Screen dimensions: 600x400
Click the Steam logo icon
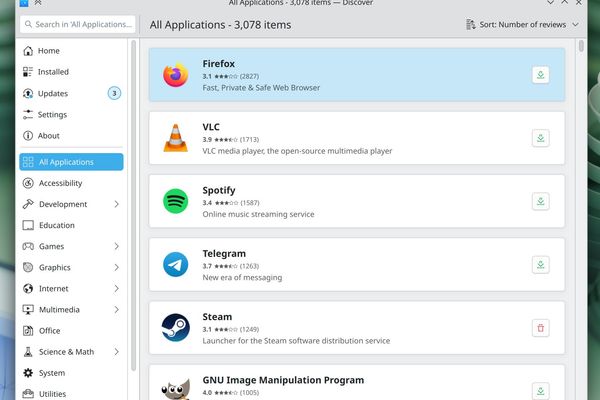click(176, 328)
